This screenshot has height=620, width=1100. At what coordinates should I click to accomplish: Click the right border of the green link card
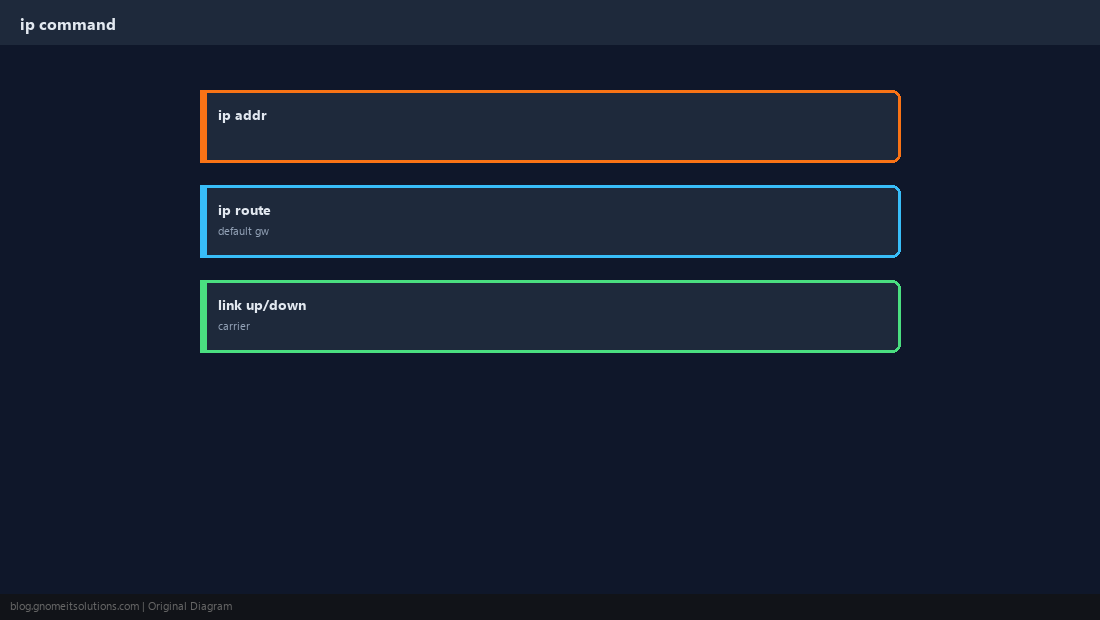(x=899, y=316)
